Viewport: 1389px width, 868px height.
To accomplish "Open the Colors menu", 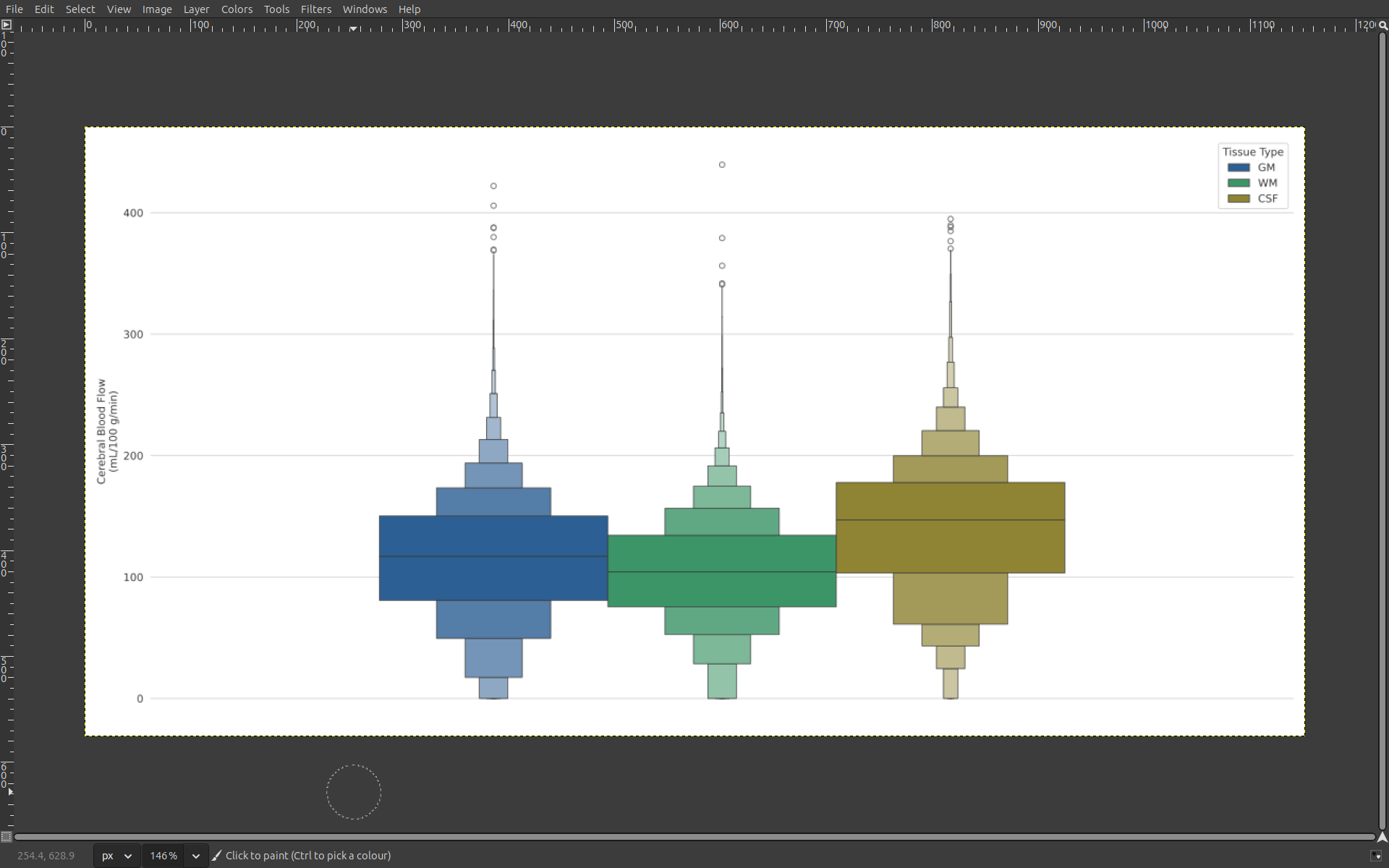I will pyautogui.click(x=237, y=9).
